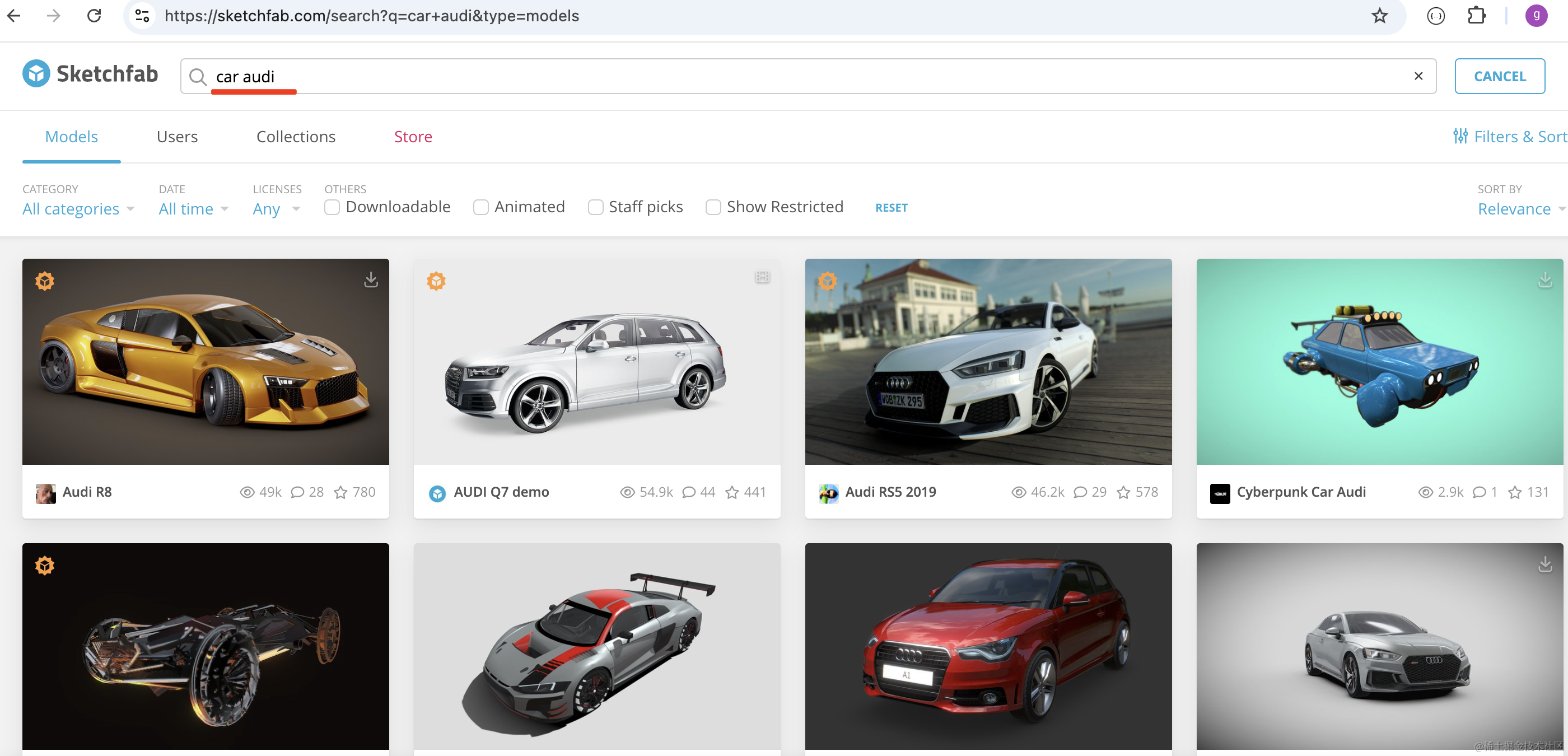Open the Sort by Relevance dropdown
Screen dimensions: 1568x756
pos(1521,209)
